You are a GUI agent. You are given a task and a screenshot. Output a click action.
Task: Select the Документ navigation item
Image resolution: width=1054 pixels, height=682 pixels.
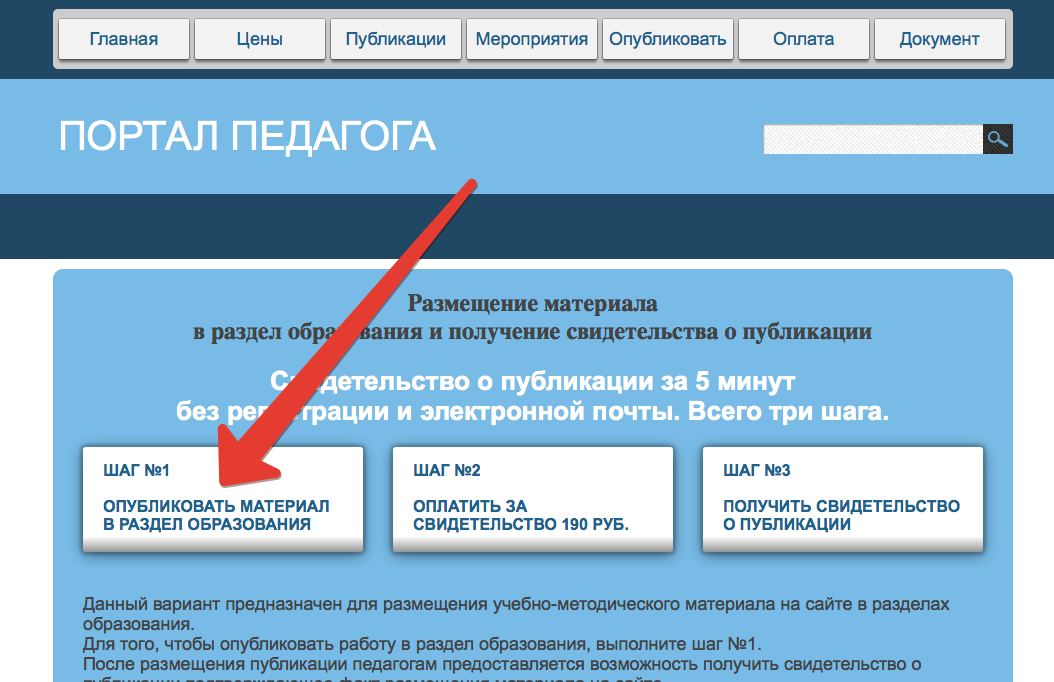tap(939, 39)
